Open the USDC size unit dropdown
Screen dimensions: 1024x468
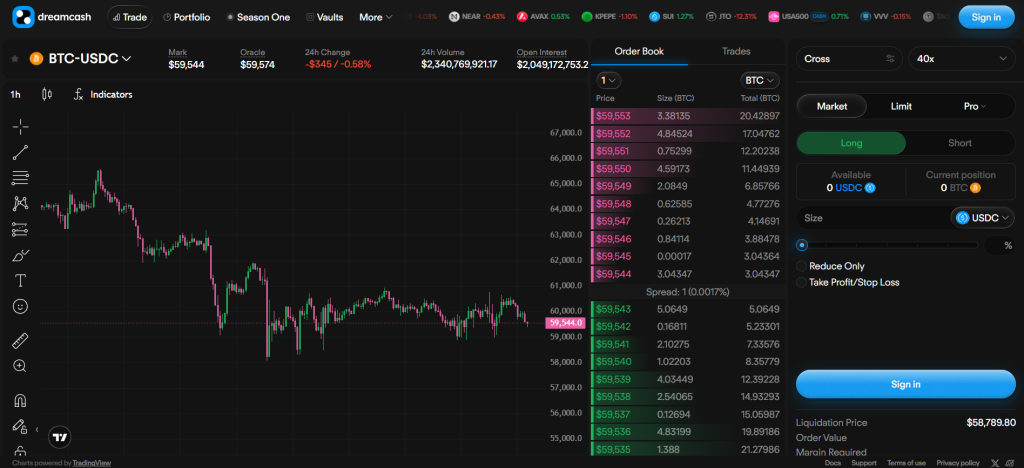pos(982,218)
